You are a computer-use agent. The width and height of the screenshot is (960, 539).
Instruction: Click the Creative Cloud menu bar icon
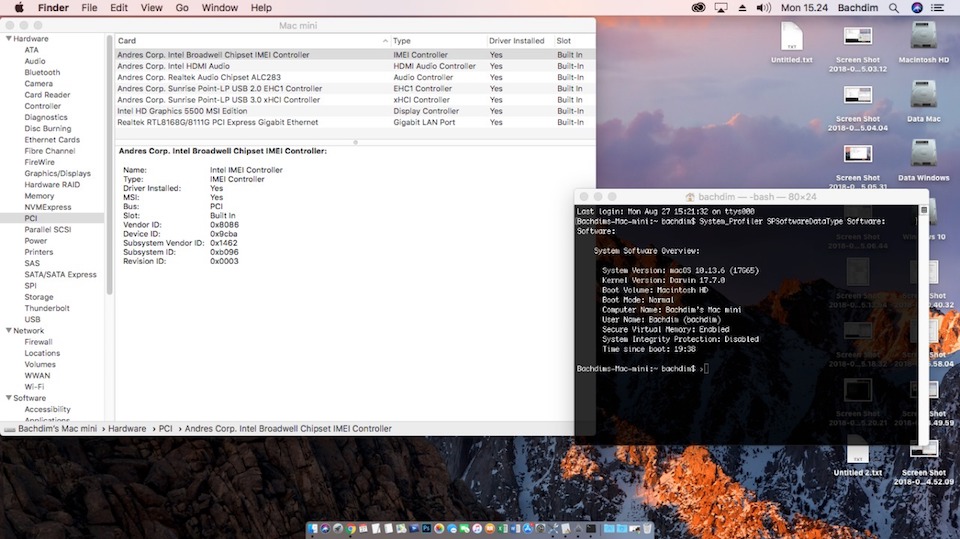tap(698, 7)
